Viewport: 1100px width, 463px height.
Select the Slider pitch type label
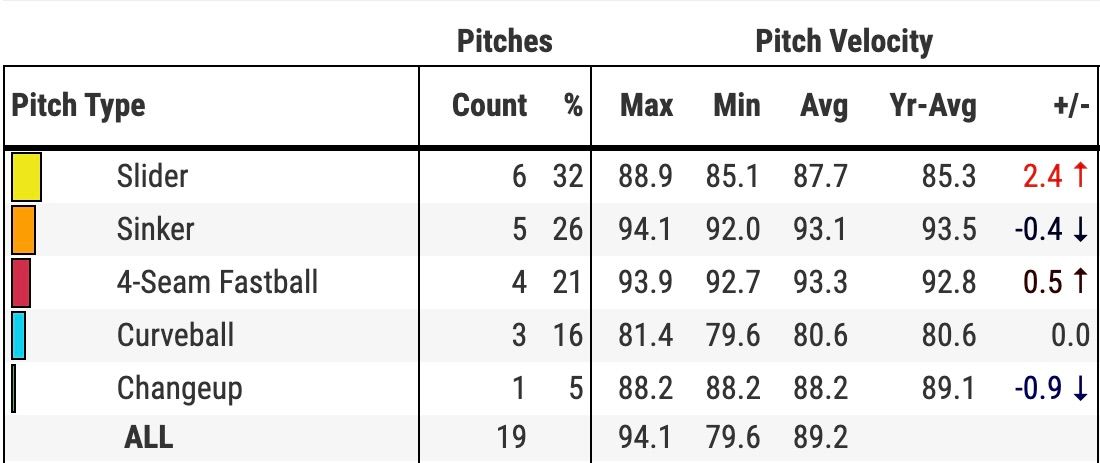click(x=152, y=176)
